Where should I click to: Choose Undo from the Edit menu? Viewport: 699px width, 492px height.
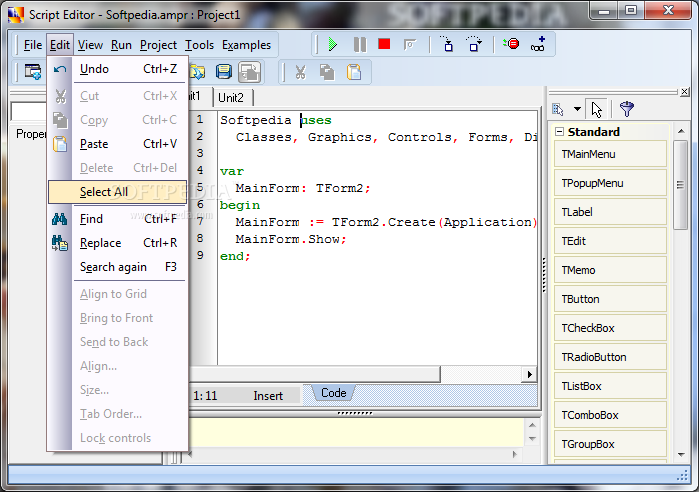(x=117, y=69)
